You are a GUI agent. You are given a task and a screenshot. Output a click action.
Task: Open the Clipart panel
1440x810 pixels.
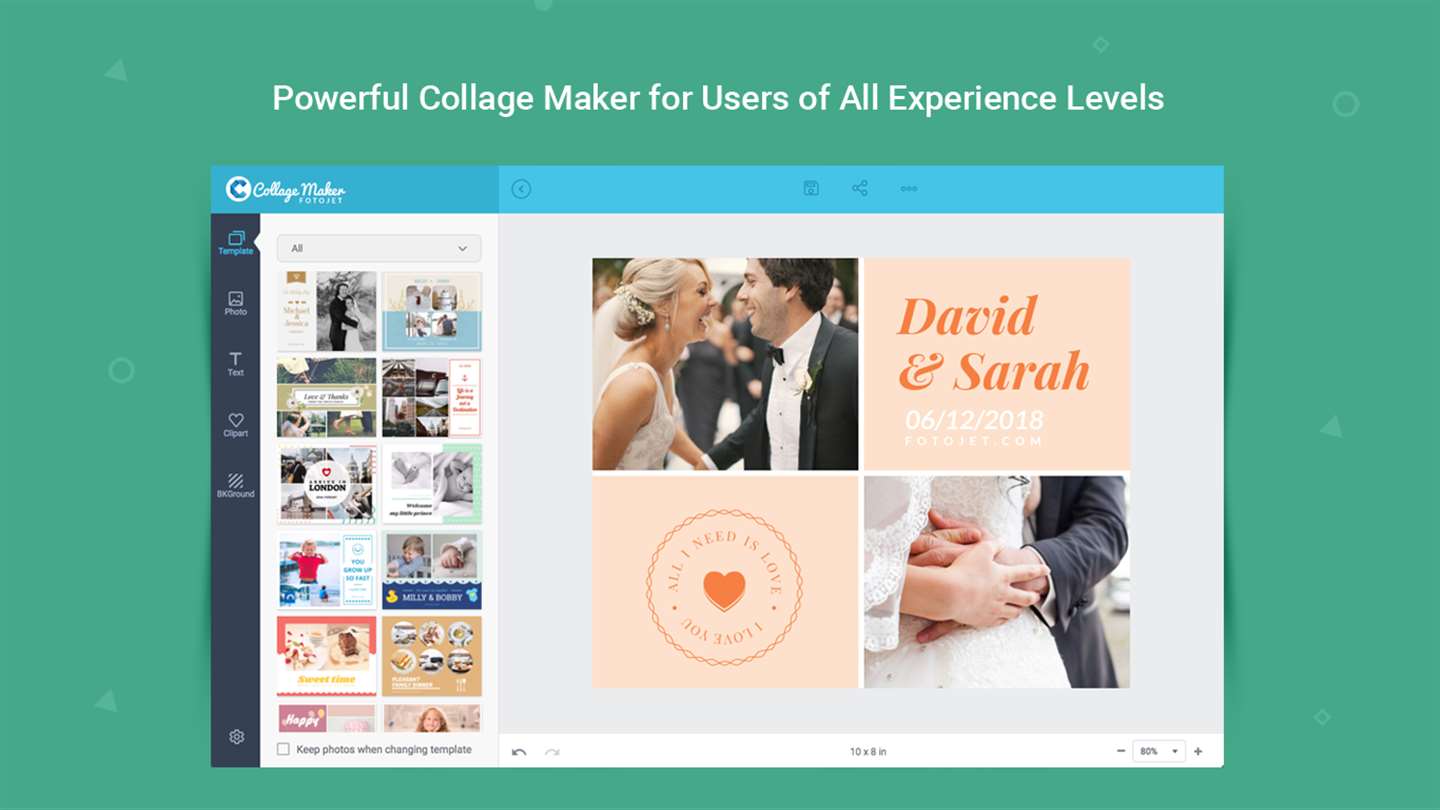(236, 425)
